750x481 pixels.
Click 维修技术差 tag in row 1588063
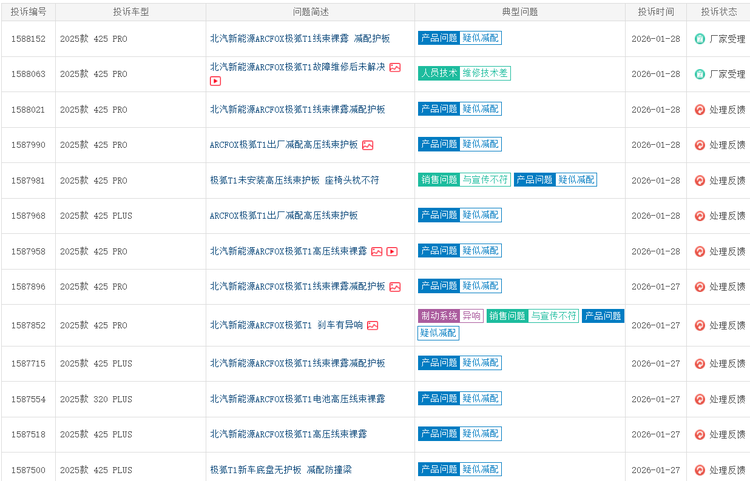coord(485,73)
